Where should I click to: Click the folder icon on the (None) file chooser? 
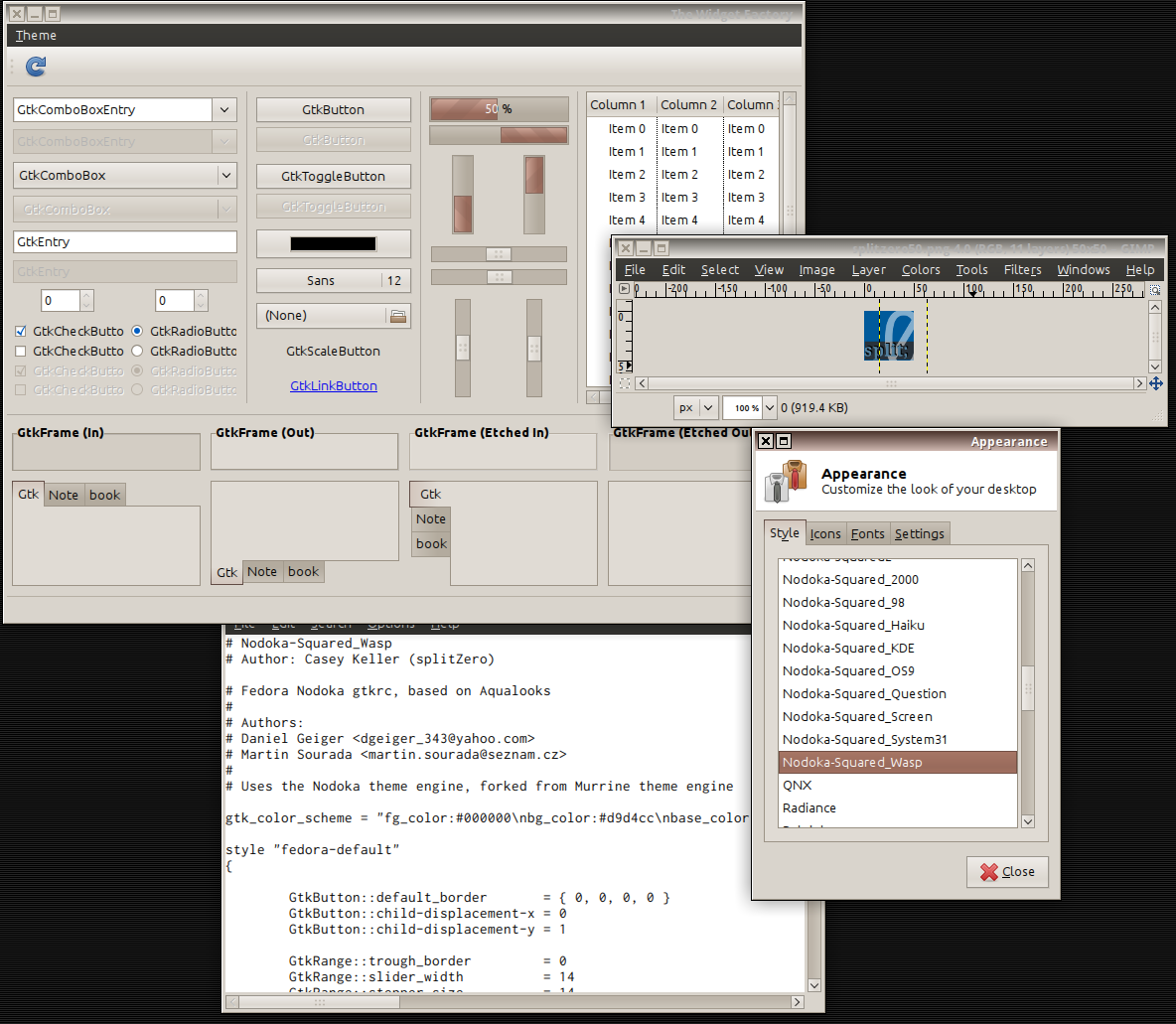tap(398, 317)
